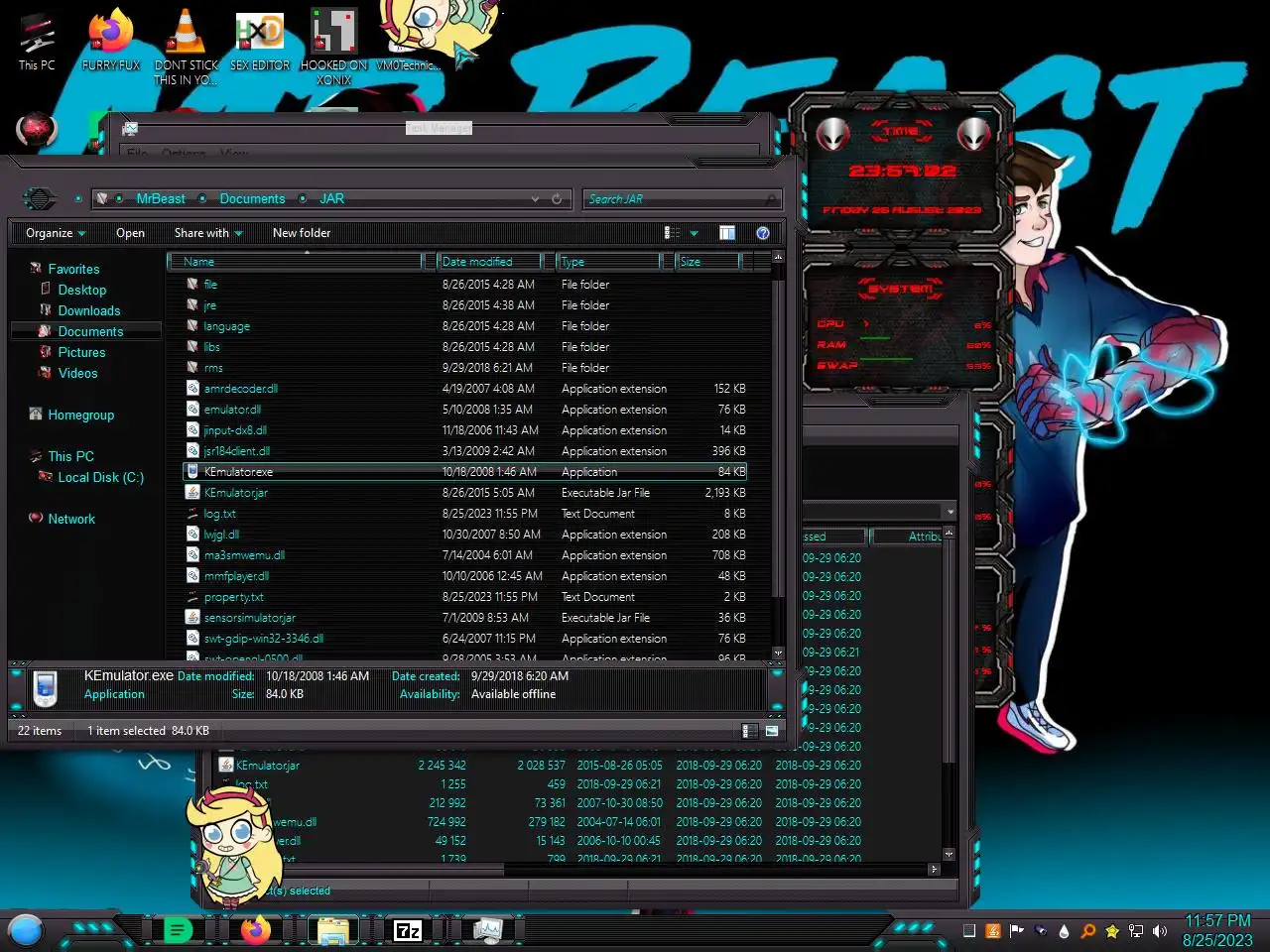The image size is (1270, 952).
Task: Sort files by Date modified column
Action: pyautogui.click(x=490, y=262)
